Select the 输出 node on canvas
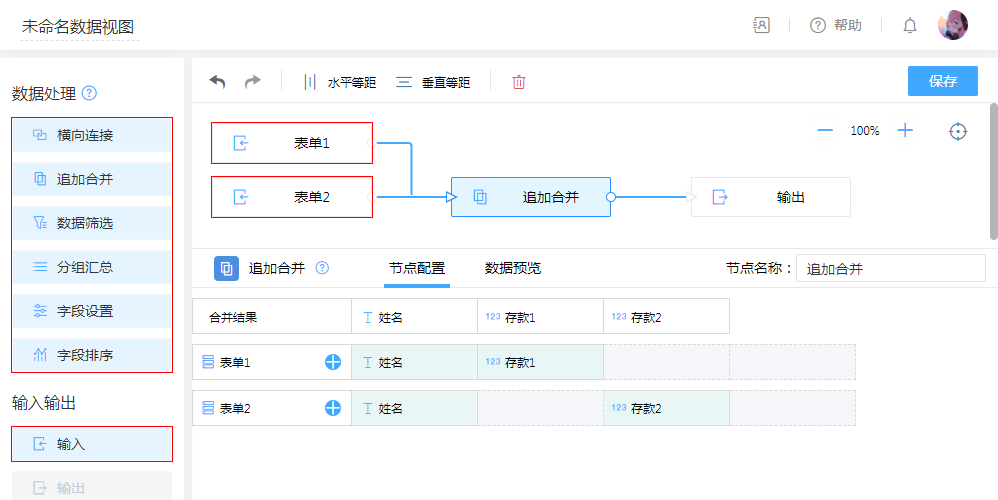This screenshot has height=500, width=998. click(770, 197)
